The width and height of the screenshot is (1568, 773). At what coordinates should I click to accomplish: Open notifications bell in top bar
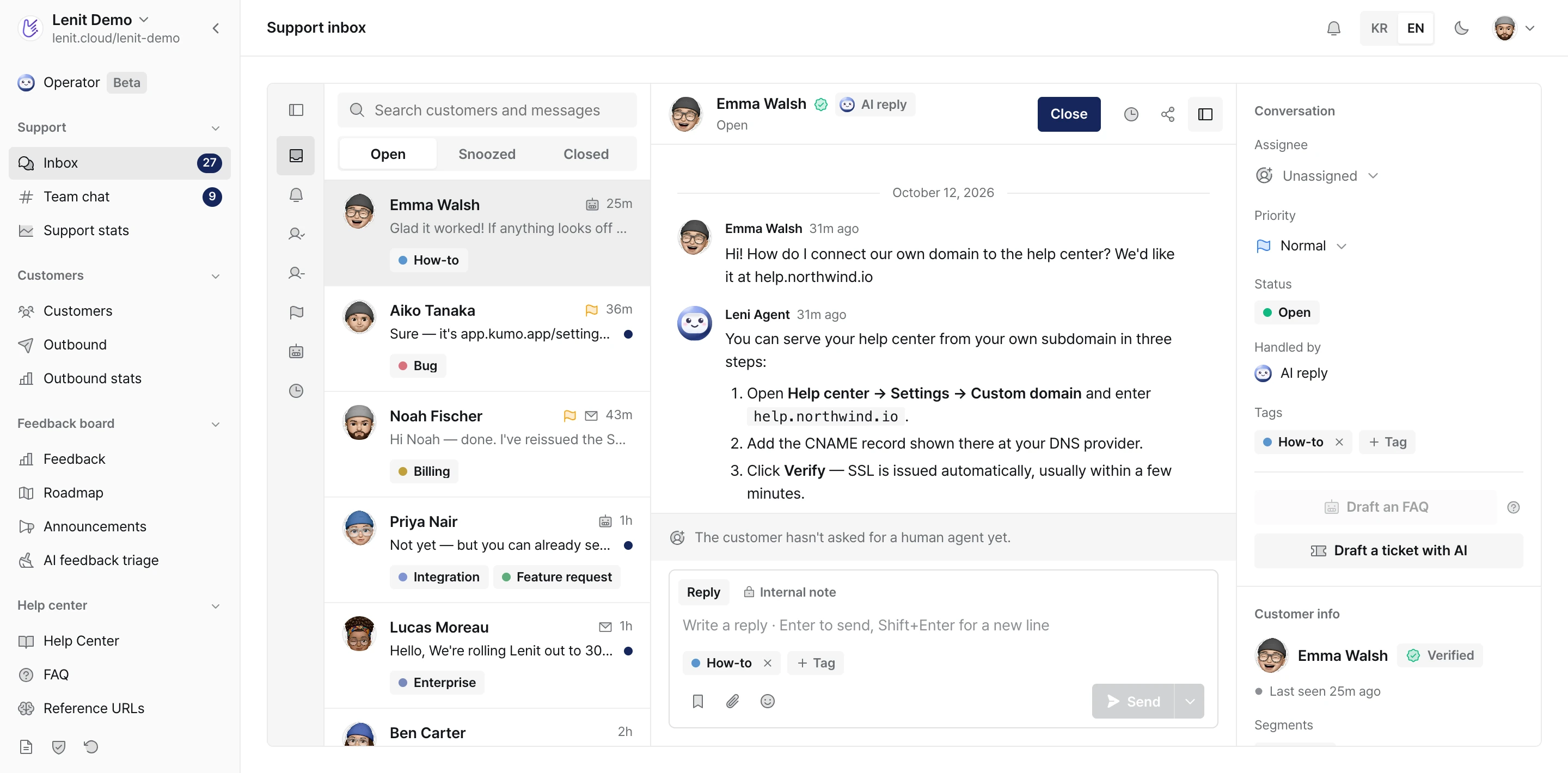point(1333,28)
